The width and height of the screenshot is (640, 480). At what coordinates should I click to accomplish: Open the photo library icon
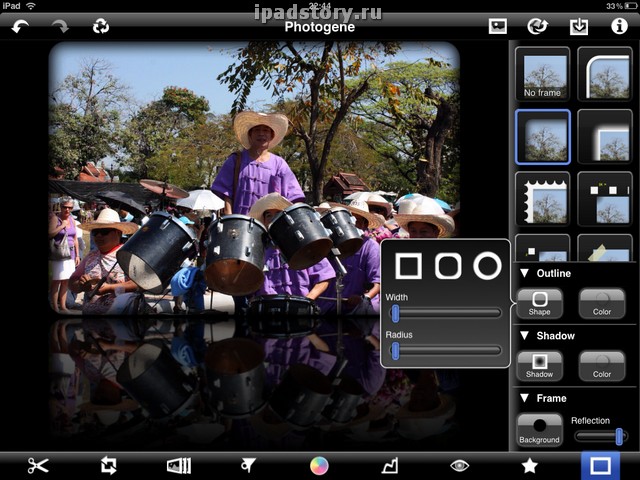(x=498, y=27)
